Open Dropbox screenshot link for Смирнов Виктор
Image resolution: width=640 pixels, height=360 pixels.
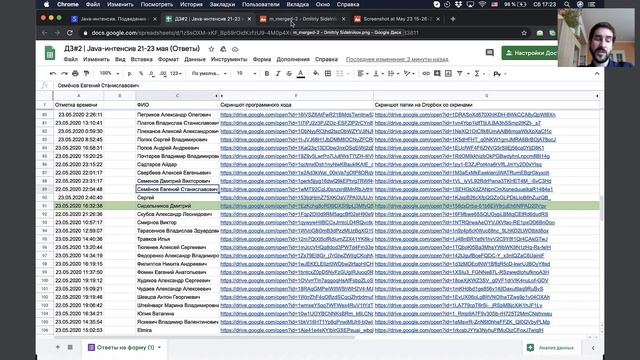pos(465,222)
